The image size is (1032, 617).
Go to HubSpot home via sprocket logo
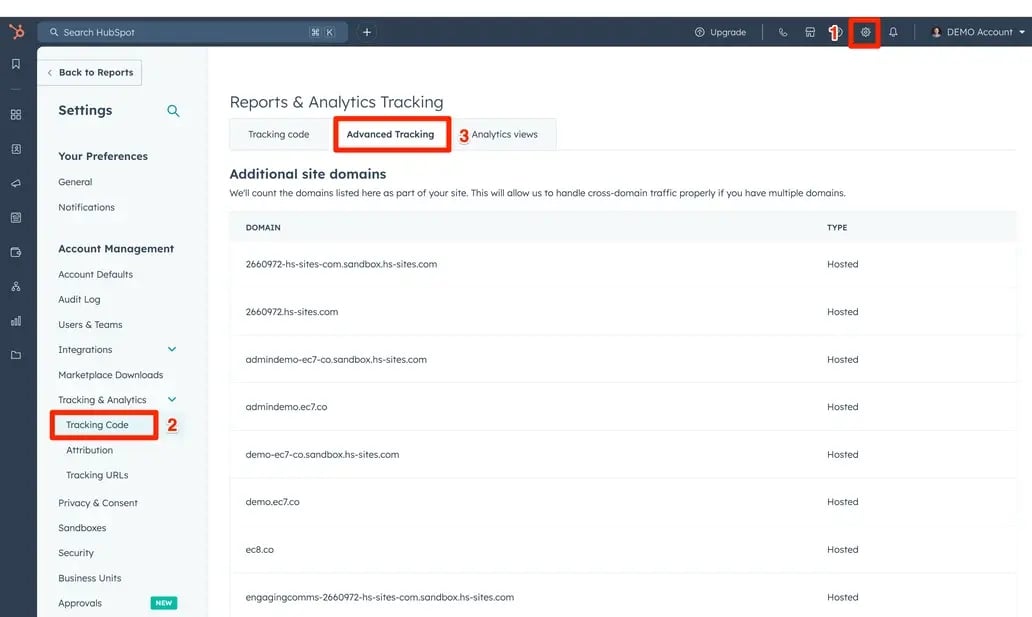[16, 32]
